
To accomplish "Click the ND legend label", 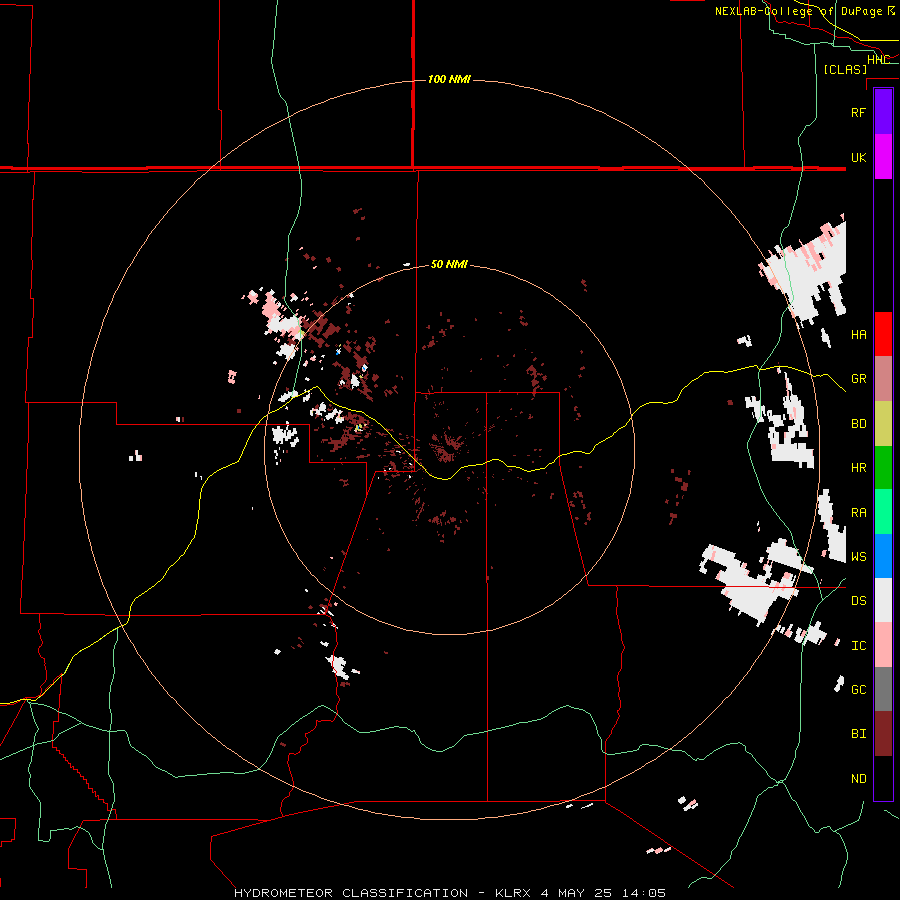I will (x=858, y=779).
